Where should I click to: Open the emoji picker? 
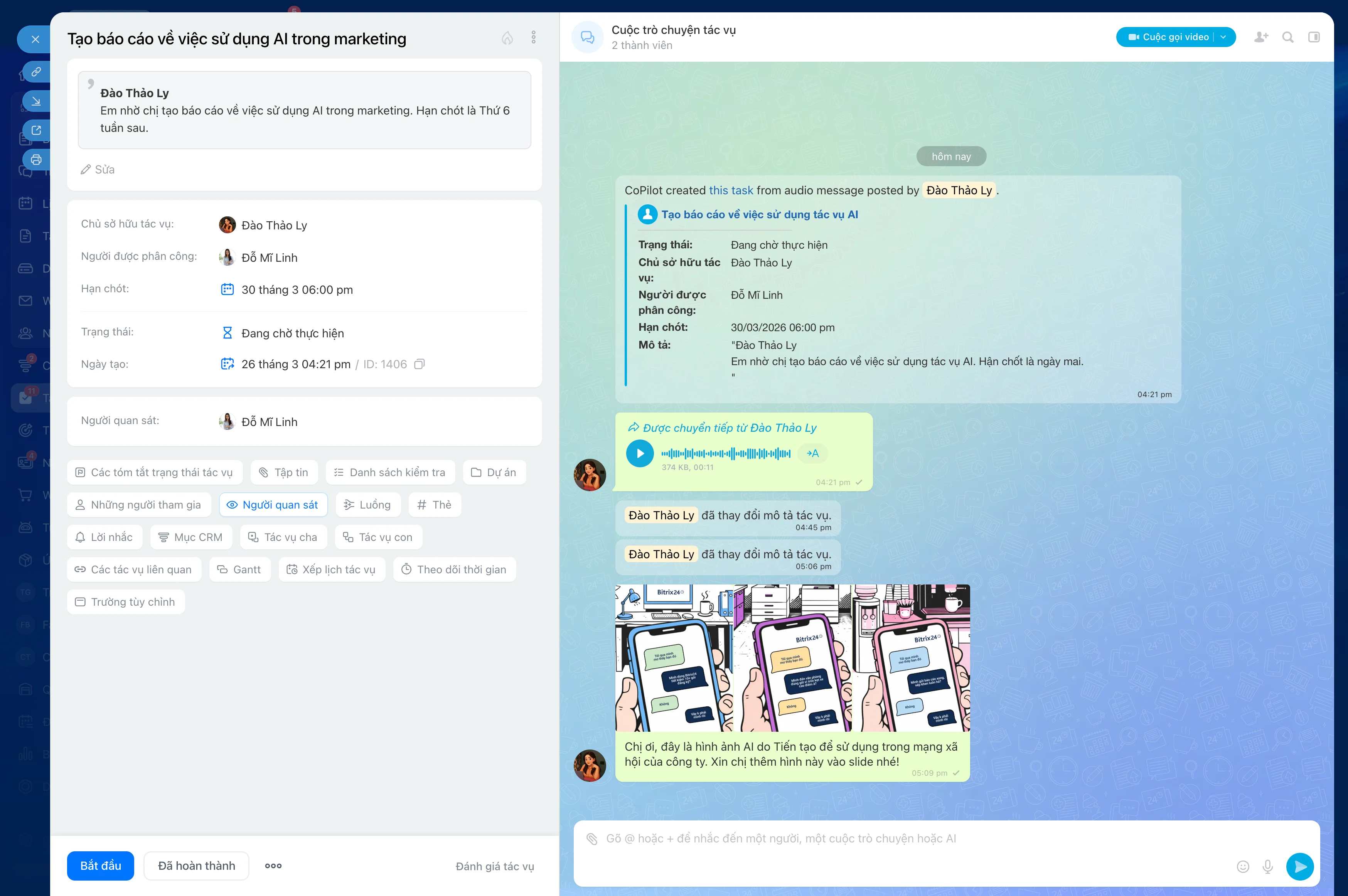tap(1243, 867)
